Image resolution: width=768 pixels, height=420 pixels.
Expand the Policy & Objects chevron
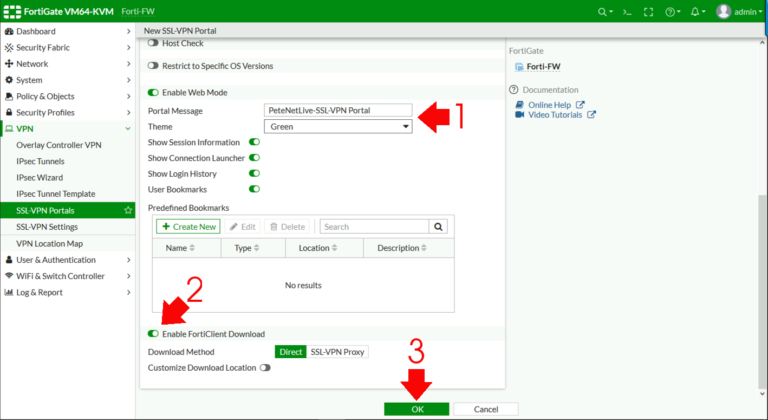tap(128, 96)
